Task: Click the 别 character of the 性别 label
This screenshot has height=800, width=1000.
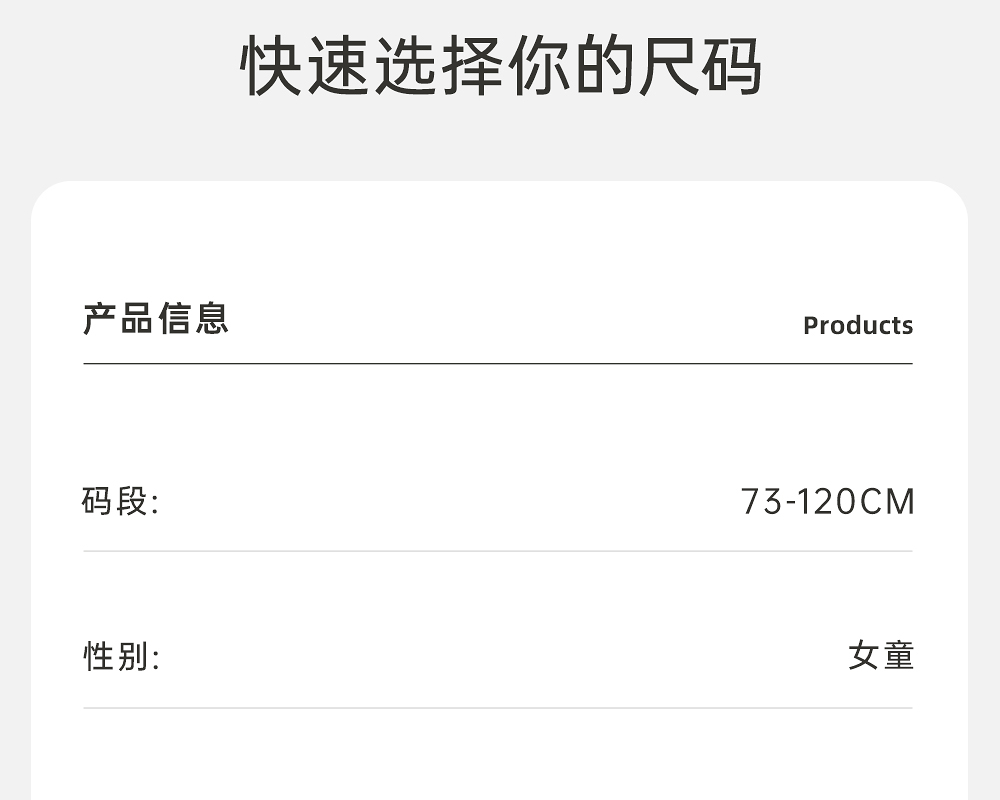Action: tap(134, 657)
